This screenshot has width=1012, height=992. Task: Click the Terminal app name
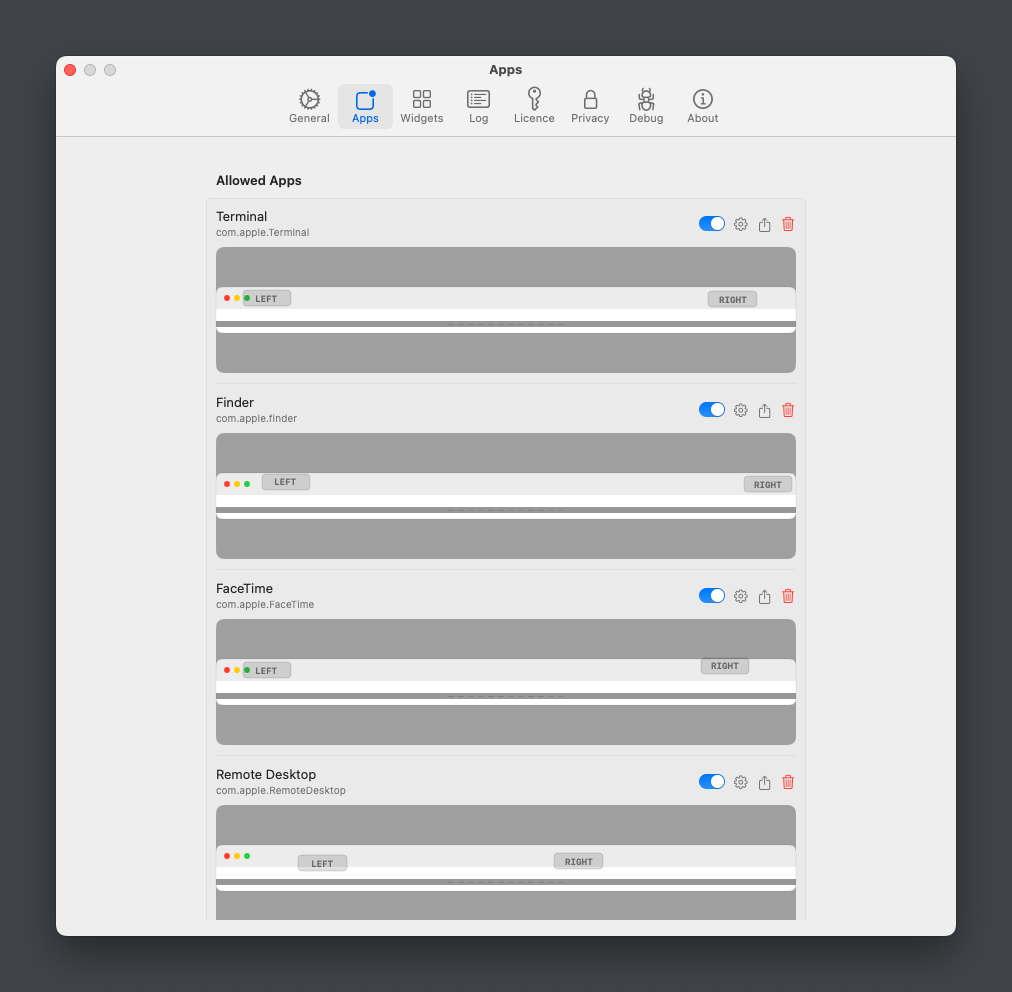click(x=241, y=216)
